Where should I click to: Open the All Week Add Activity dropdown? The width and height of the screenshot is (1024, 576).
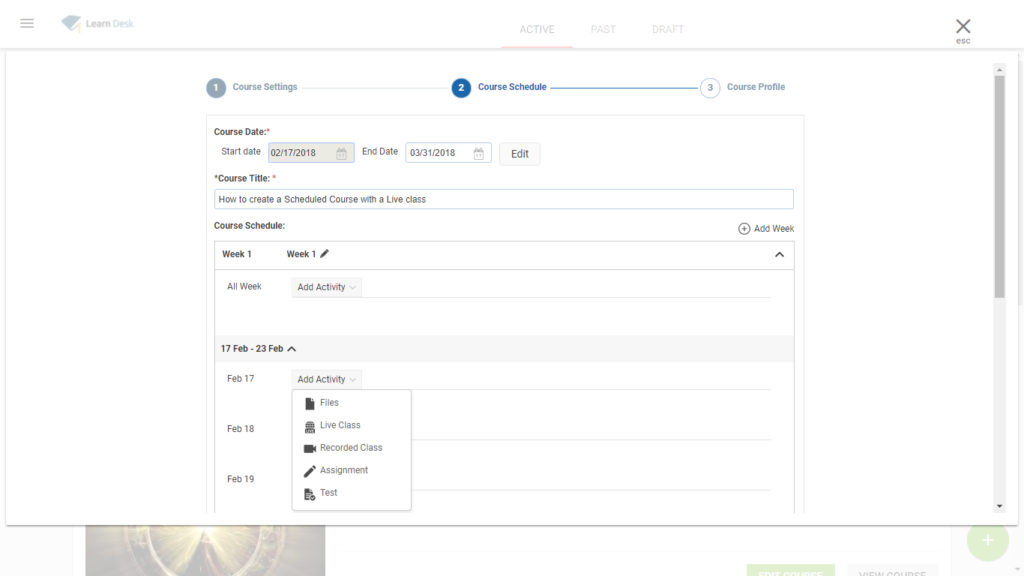[x=327, y=287]
